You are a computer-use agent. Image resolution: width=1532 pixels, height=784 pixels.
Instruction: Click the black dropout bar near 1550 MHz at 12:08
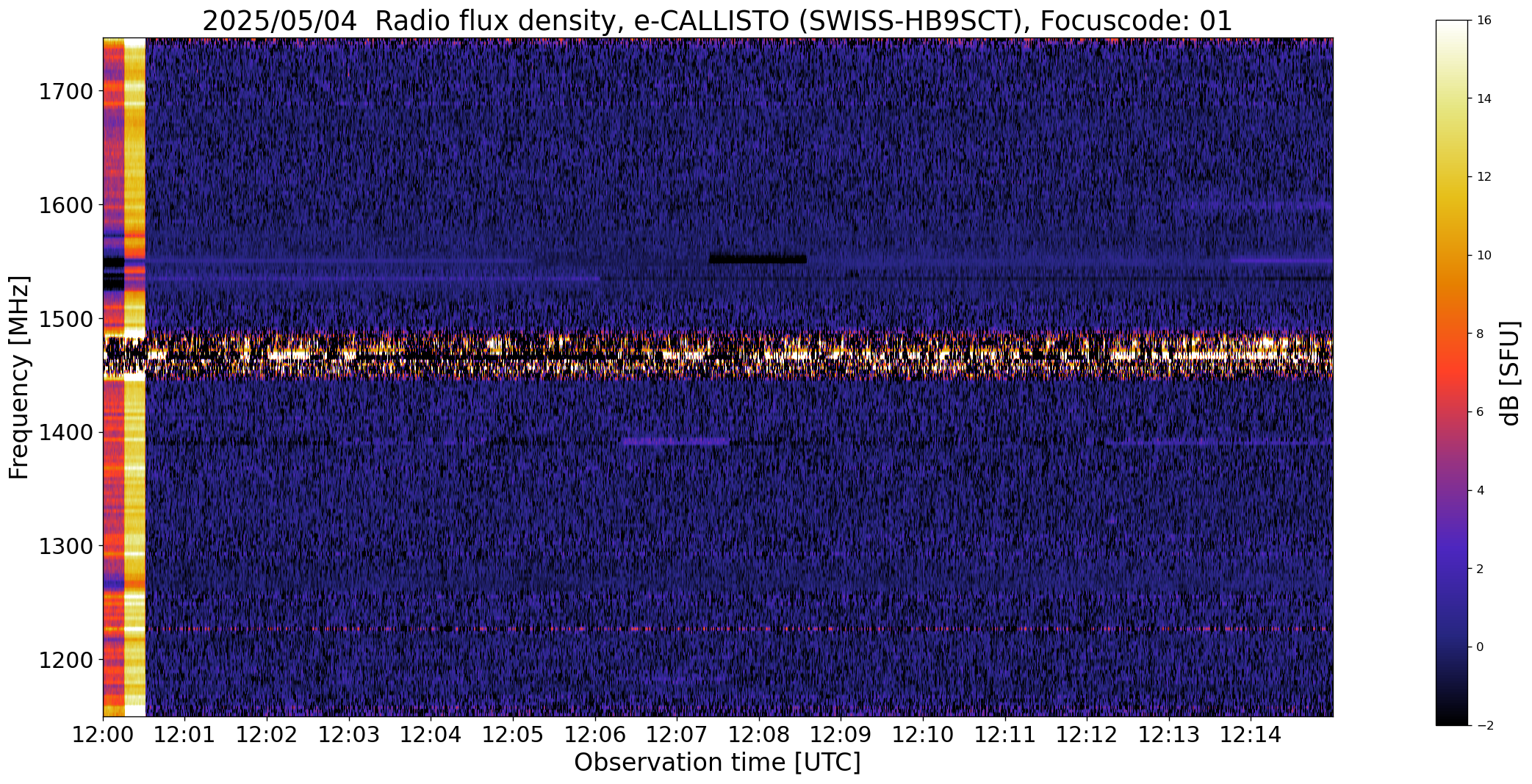758,259
